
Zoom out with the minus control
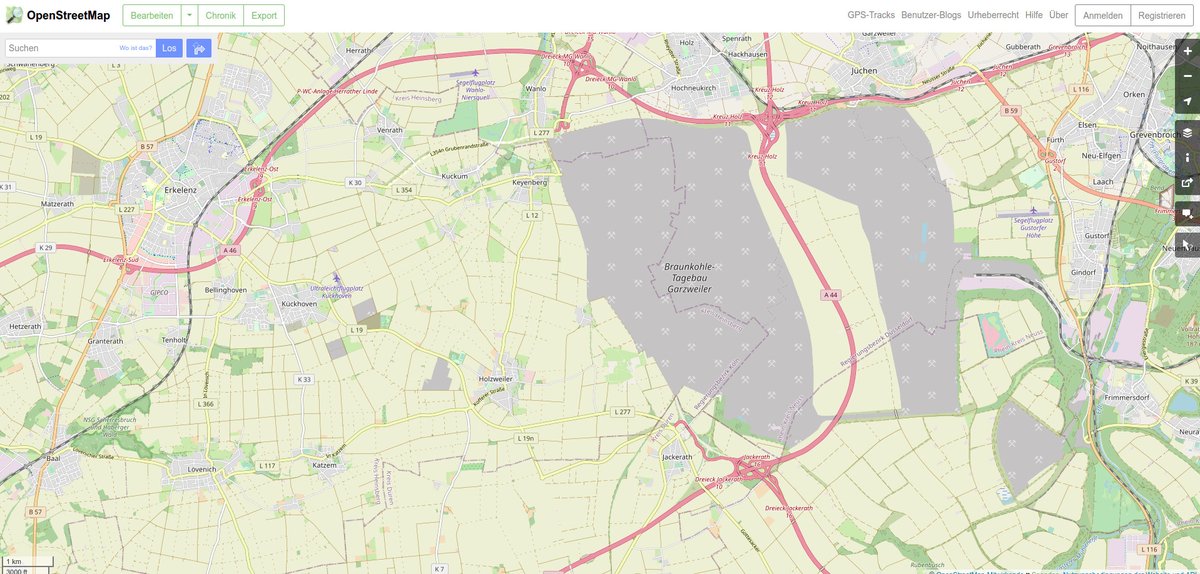[x=1187, y=76]
